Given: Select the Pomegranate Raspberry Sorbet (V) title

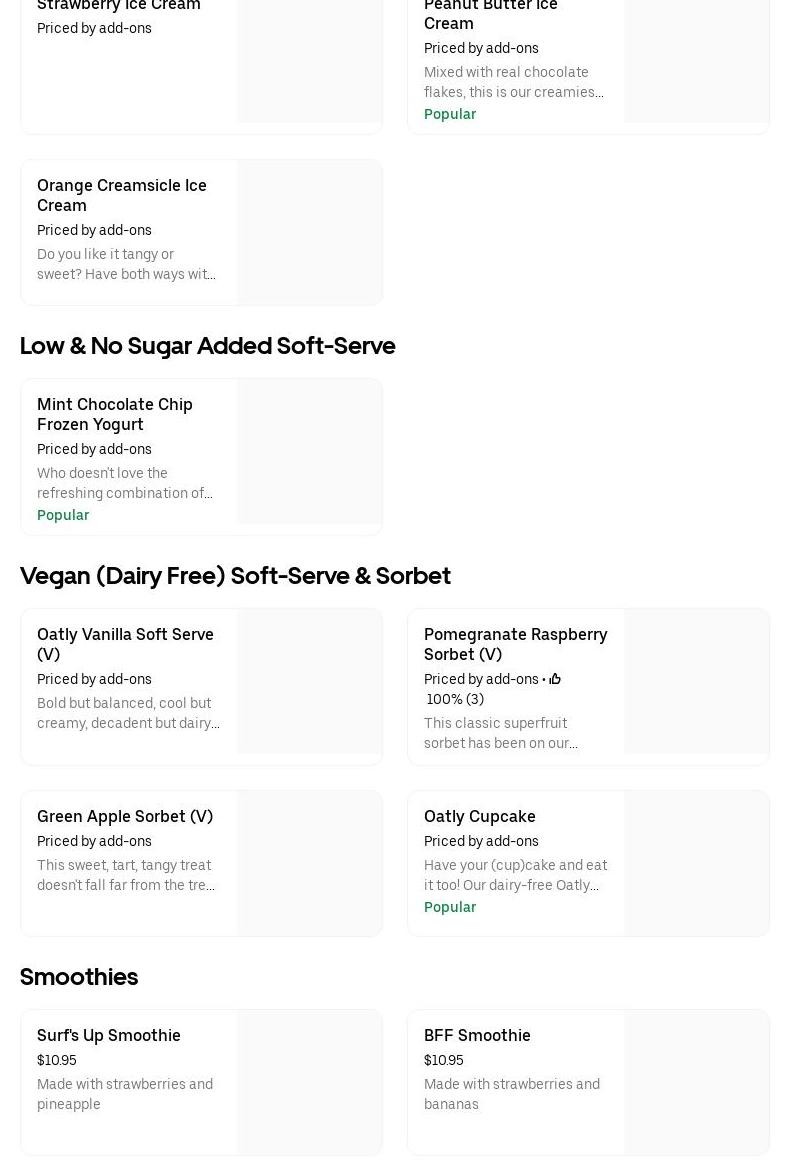Looking at the screenshot, I should (x=515, y=644).
